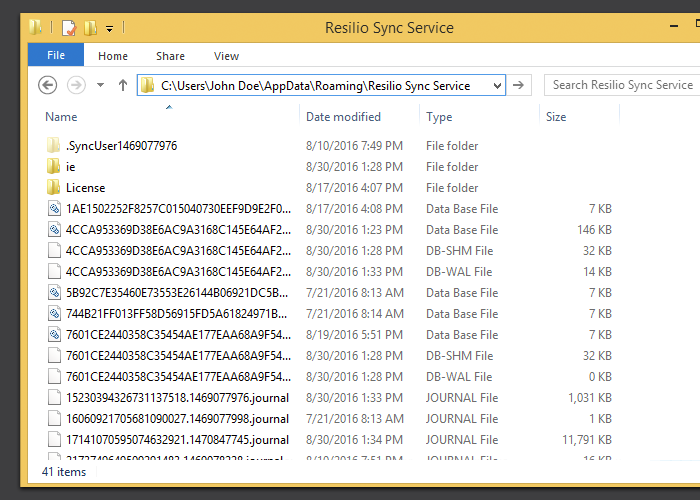Click the 8/19/2016 5:51 PM date cell
The width and height of the screenshot is (700, 500).
pyautogui.click(x=354, y=334)
